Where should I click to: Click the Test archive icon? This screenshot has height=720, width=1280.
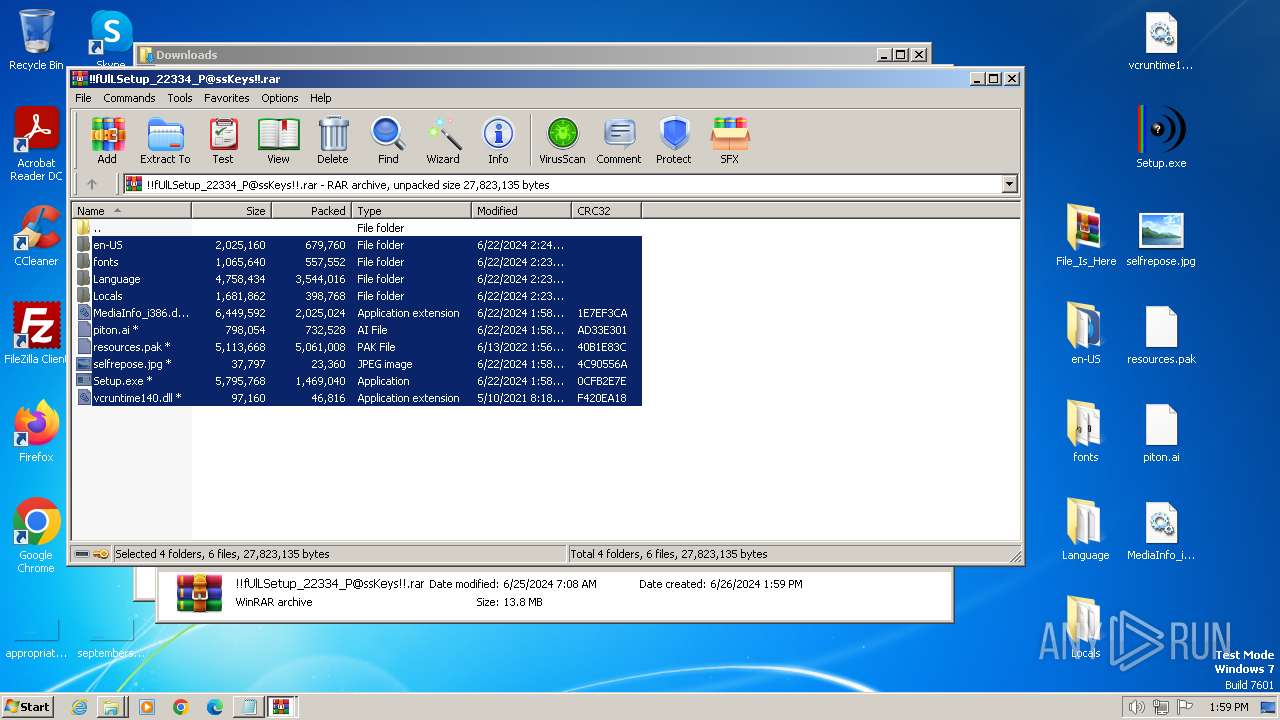point(223,140)
